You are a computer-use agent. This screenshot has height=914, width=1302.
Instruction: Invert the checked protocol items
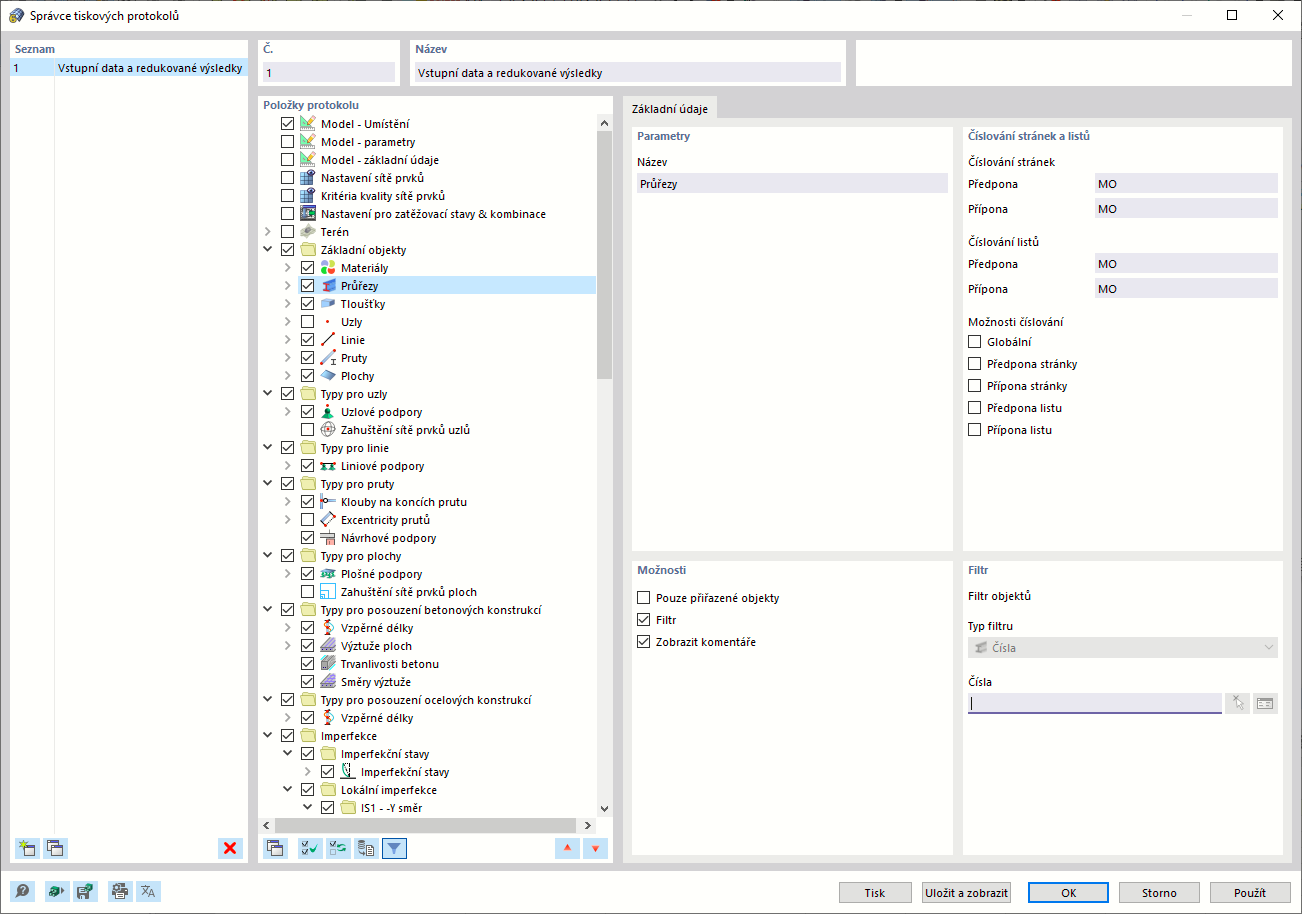point(339,848)
